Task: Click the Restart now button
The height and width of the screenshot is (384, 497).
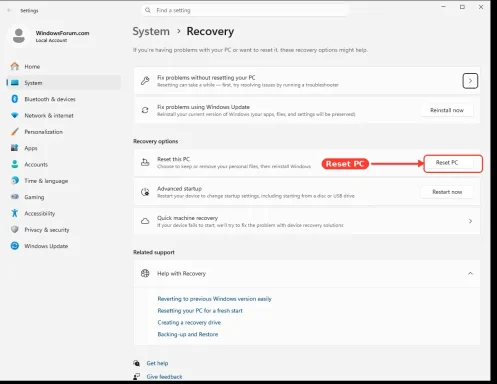Action: (x=447, y=192)
